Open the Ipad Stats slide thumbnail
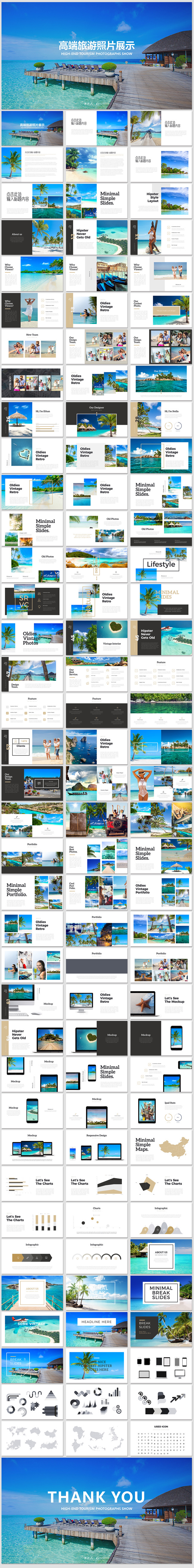 coord(161,1112)
